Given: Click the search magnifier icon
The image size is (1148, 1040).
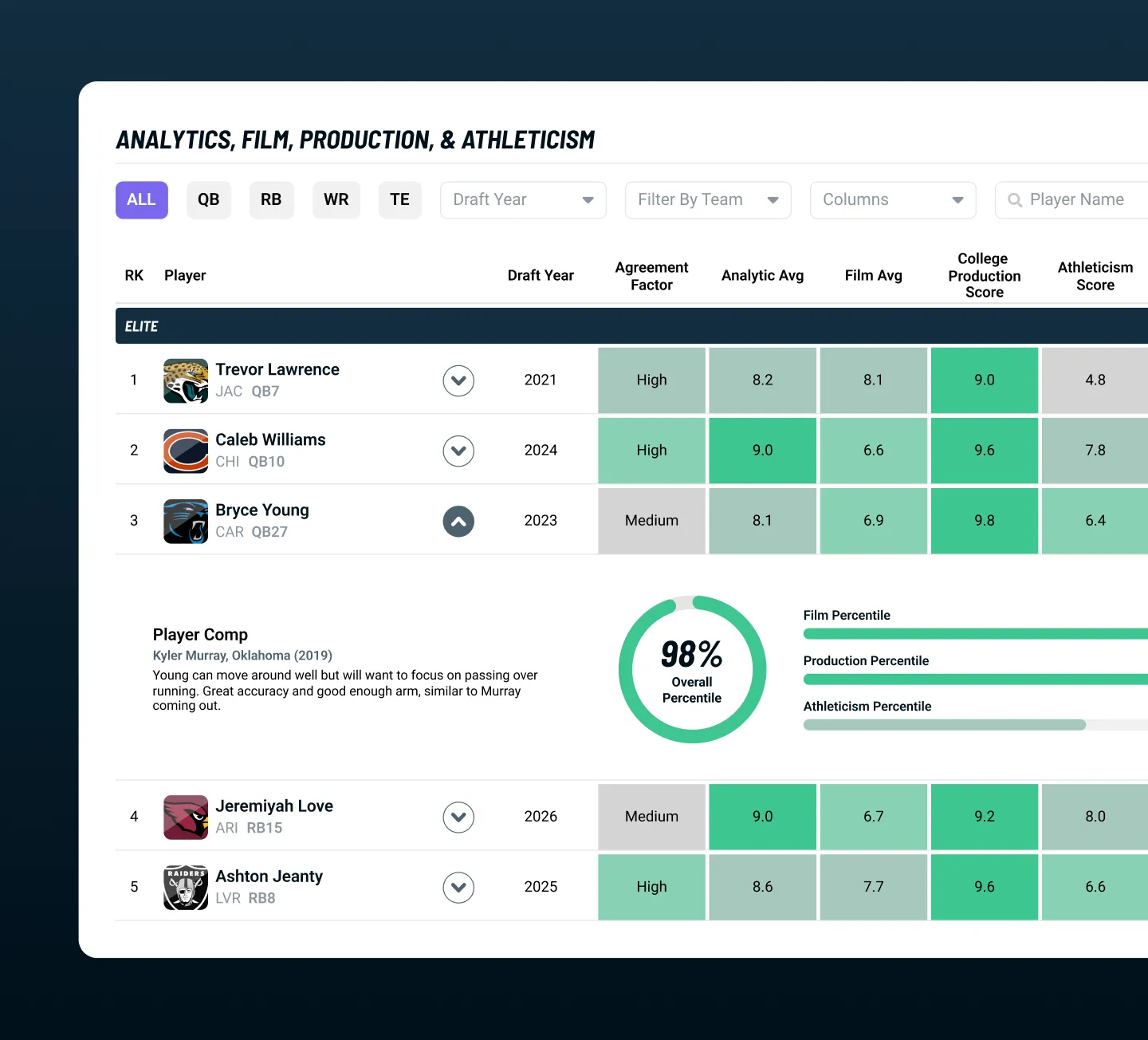Looking at the screenshot, I should click(x=1015, y=200).
